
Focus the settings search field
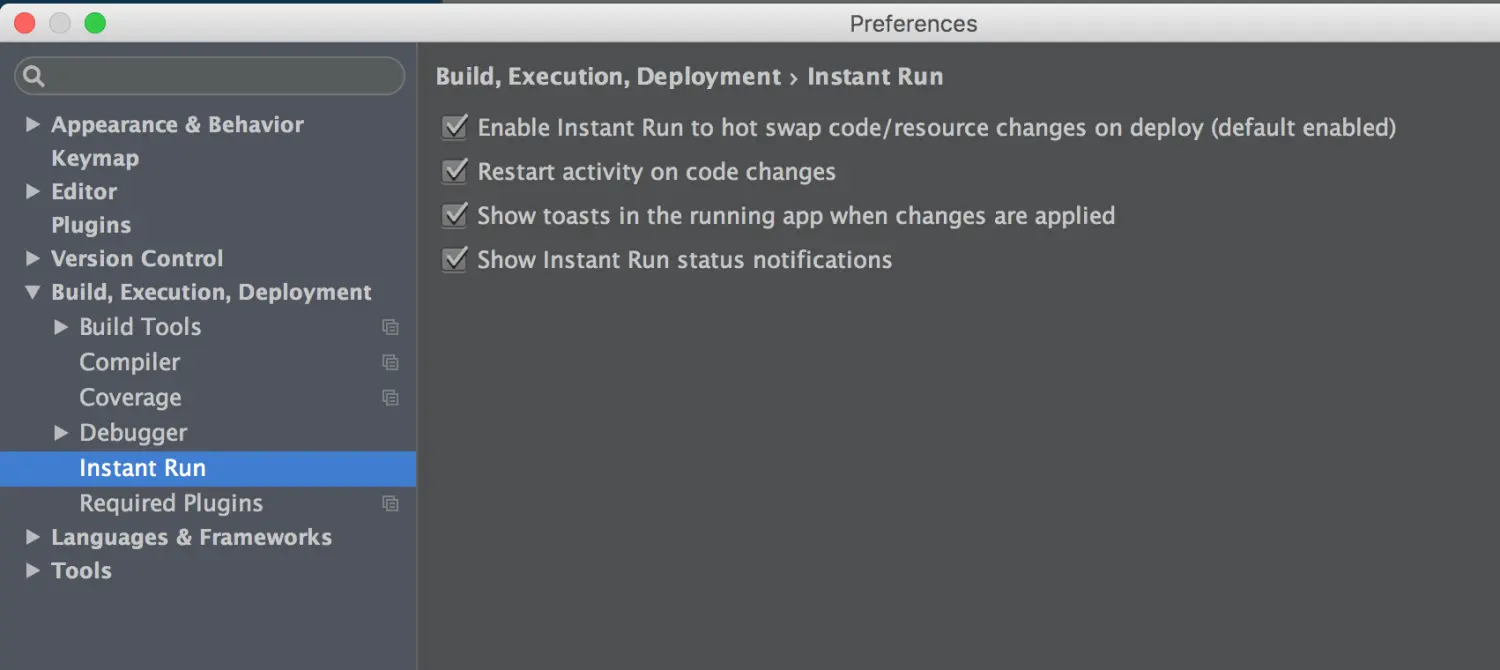pos(209,76)
